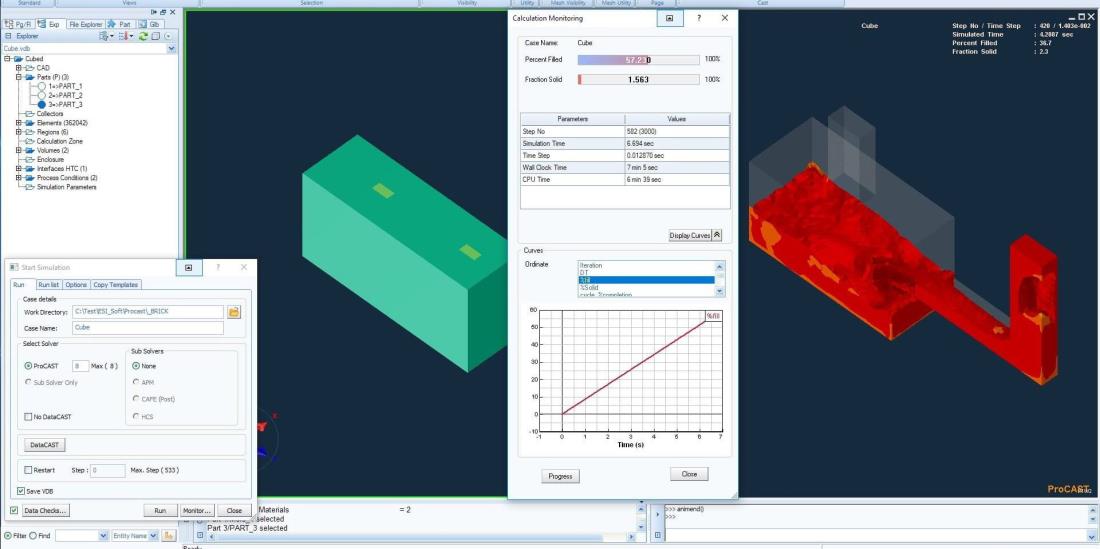This screenshot has height=549, width=1100.
Task: Expand the Interfaces HTC (1) node
Action: (x=19, y=168)
